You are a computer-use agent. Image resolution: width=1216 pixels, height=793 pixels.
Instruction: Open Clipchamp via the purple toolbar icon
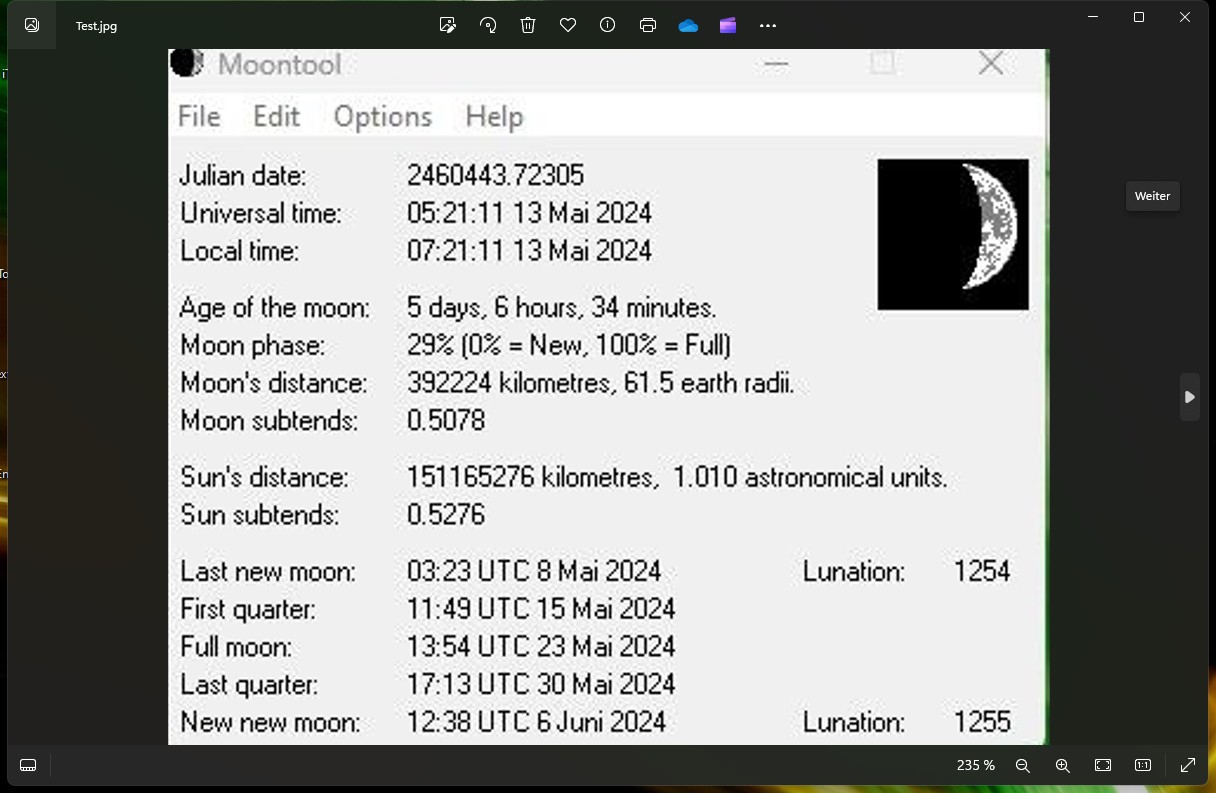click(728, 25)
